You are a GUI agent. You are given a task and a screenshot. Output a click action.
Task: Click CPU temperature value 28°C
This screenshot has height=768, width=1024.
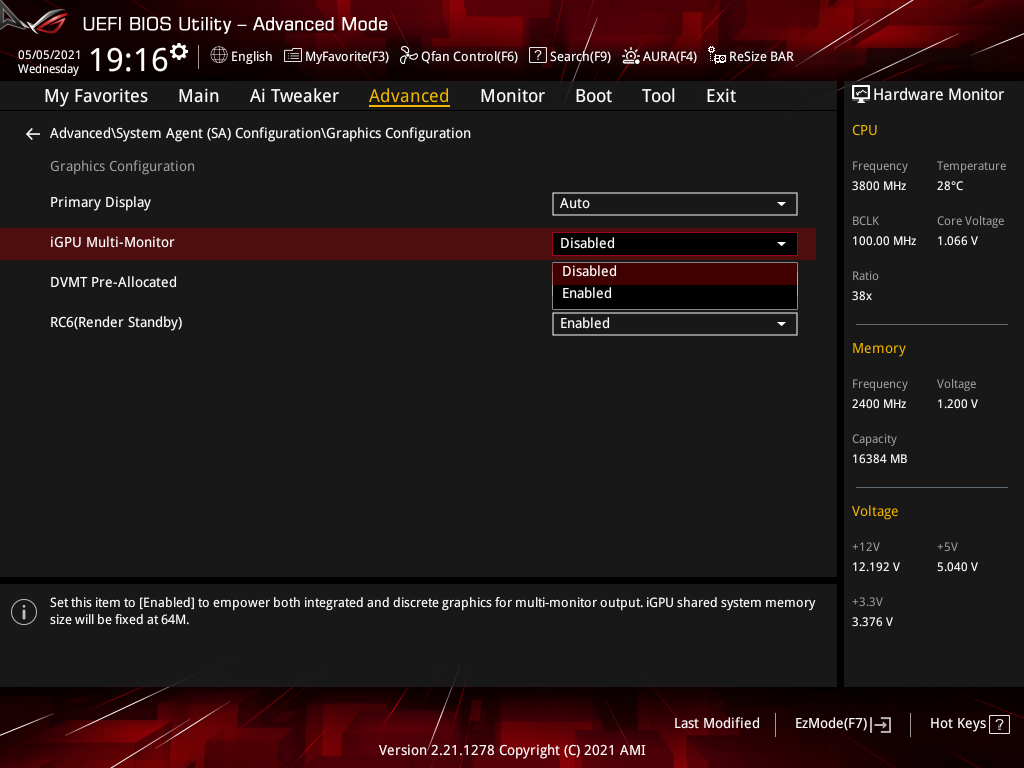[950, 186]
